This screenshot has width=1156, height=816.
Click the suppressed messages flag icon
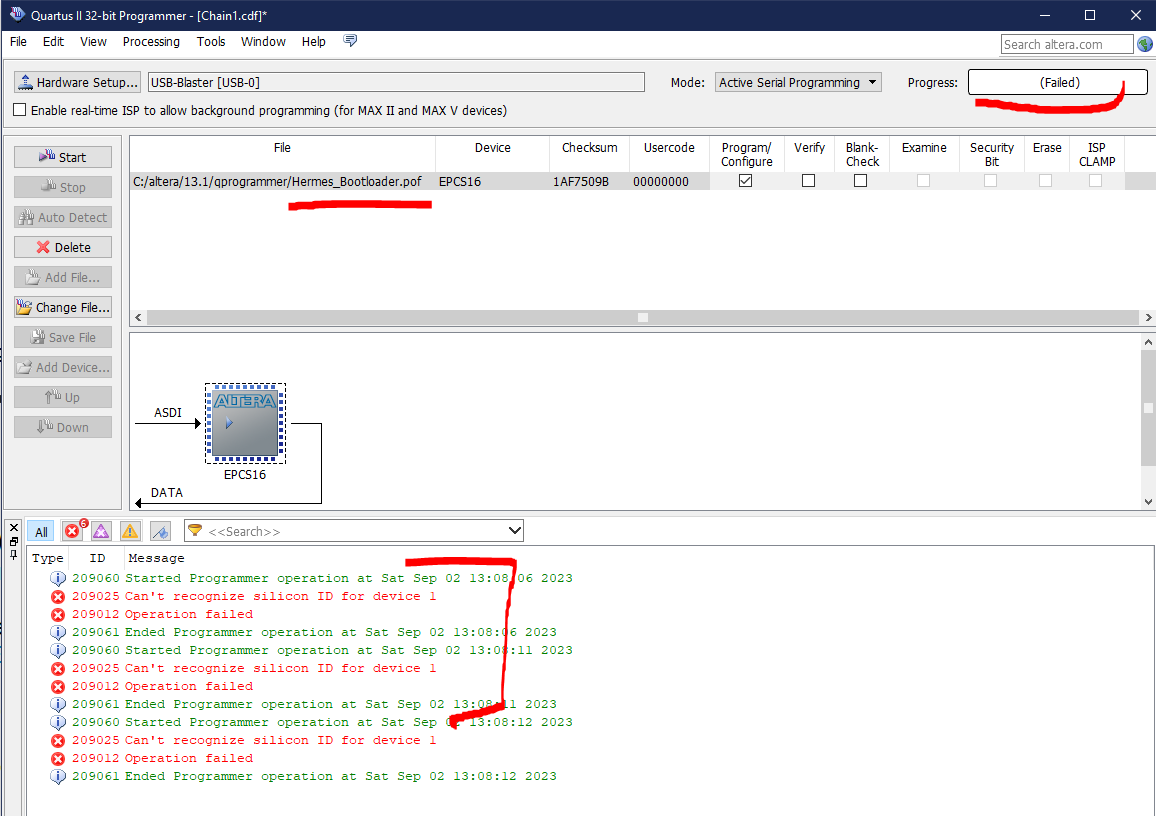click(160, 531)
